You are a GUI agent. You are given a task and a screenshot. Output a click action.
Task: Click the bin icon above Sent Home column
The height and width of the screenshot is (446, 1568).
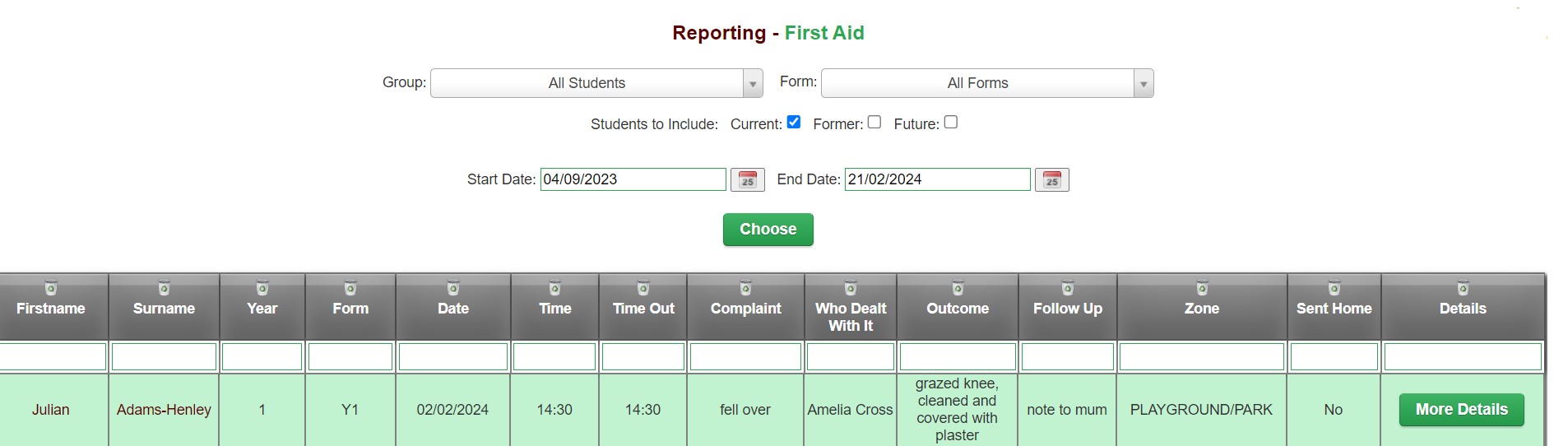(x=1334, y=288)
